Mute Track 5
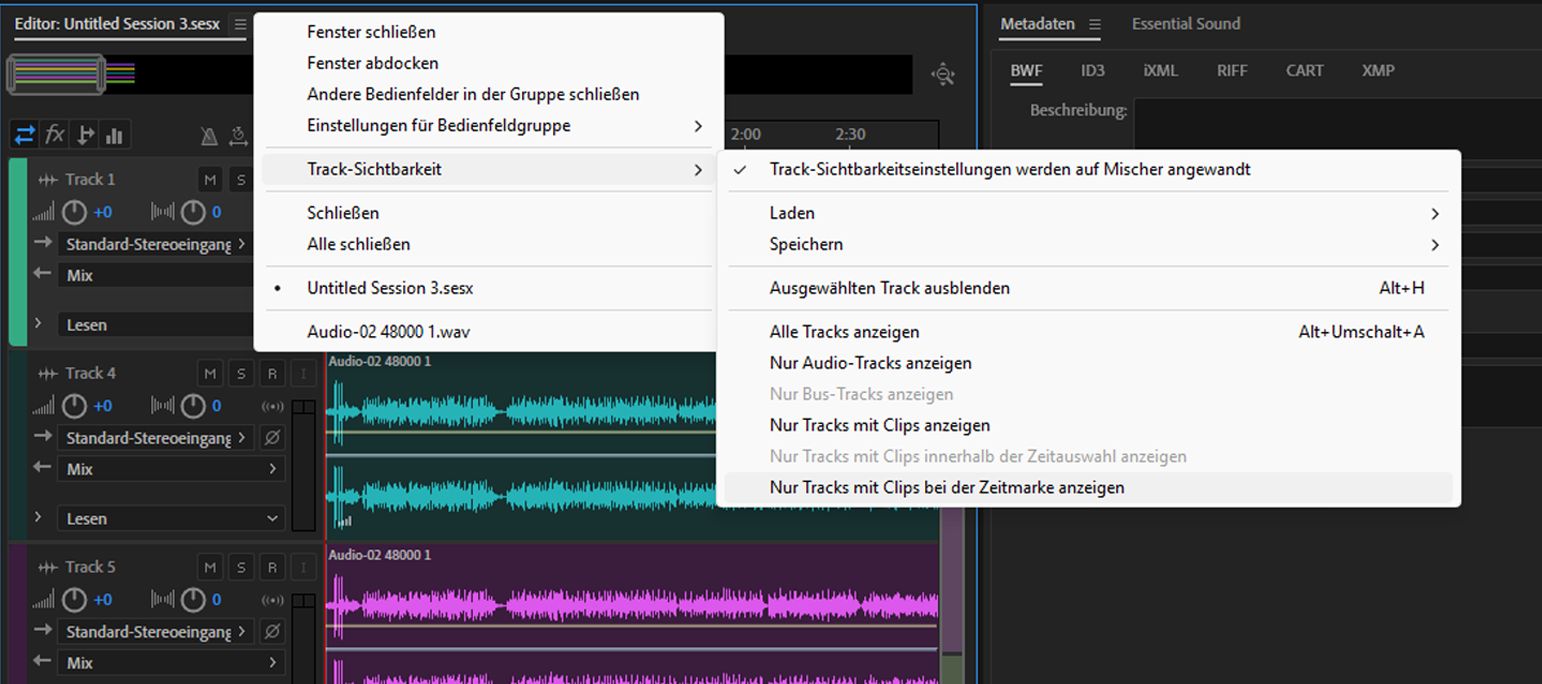1542x684 pixels. tap(210, 568)
